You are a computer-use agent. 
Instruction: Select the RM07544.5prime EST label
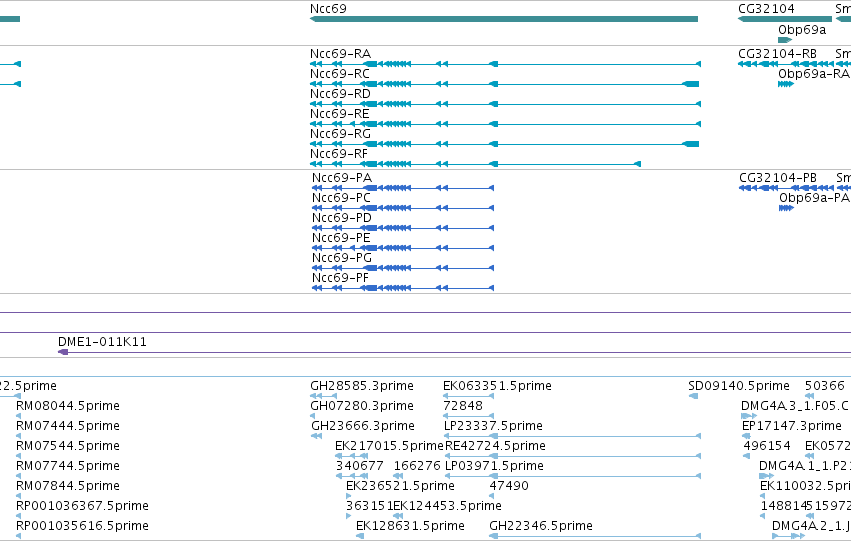pyautogui.click(x=68, y=446)
